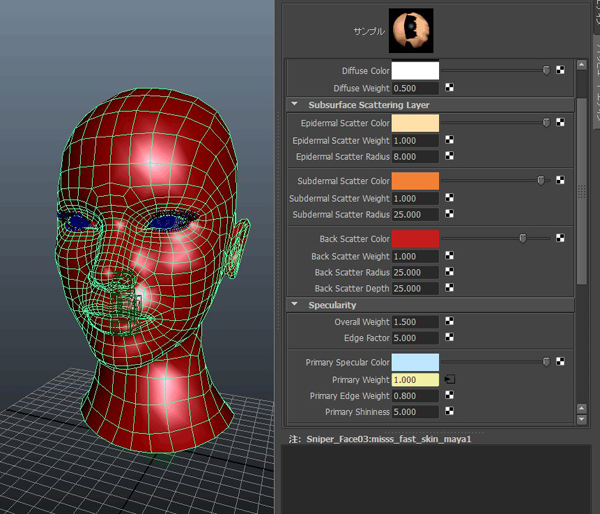Click the map button for Diffuse Weight
This screenshot has width=600, height=514.
[x=450, y=89]
